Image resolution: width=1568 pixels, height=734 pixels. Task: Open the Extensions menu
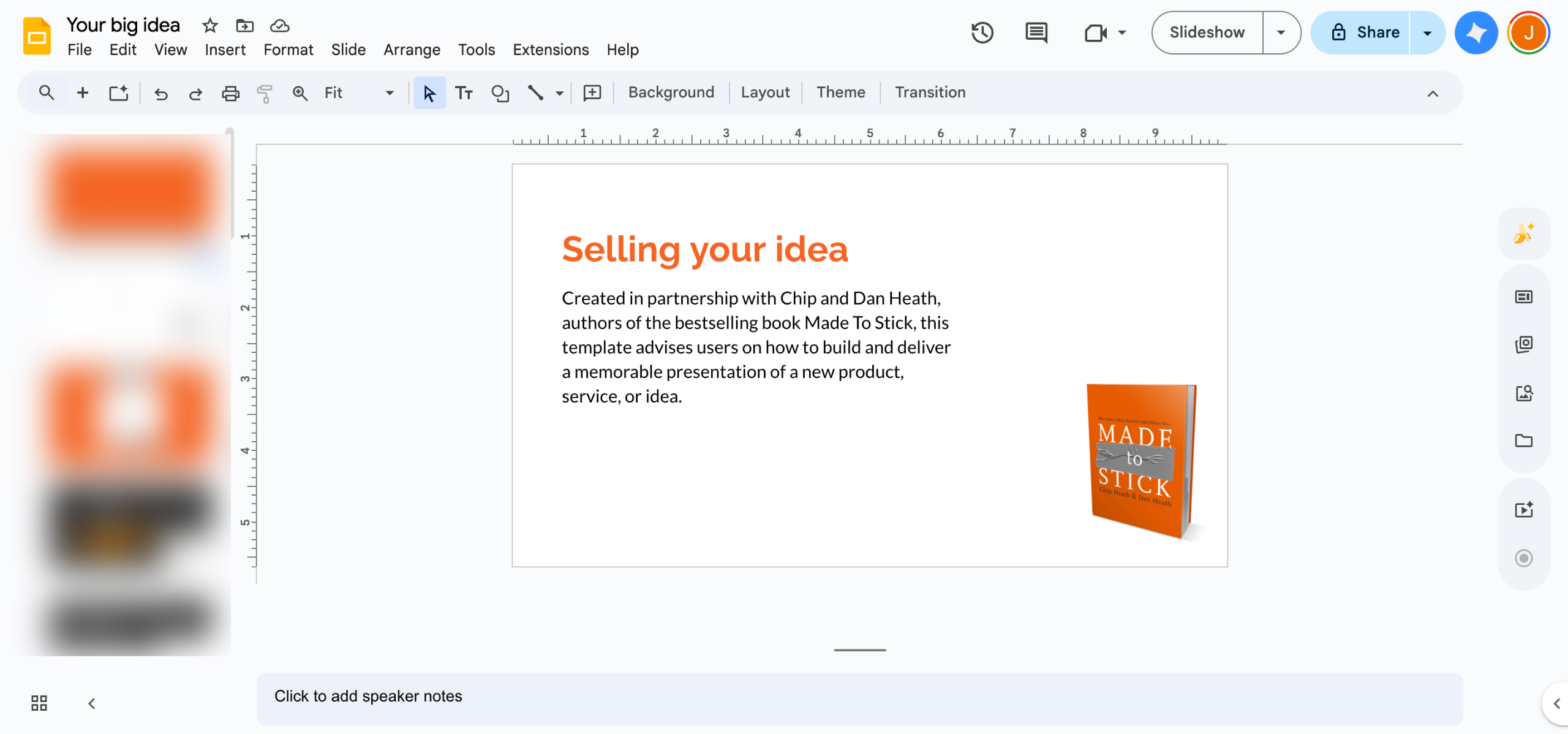pos(550,50)
